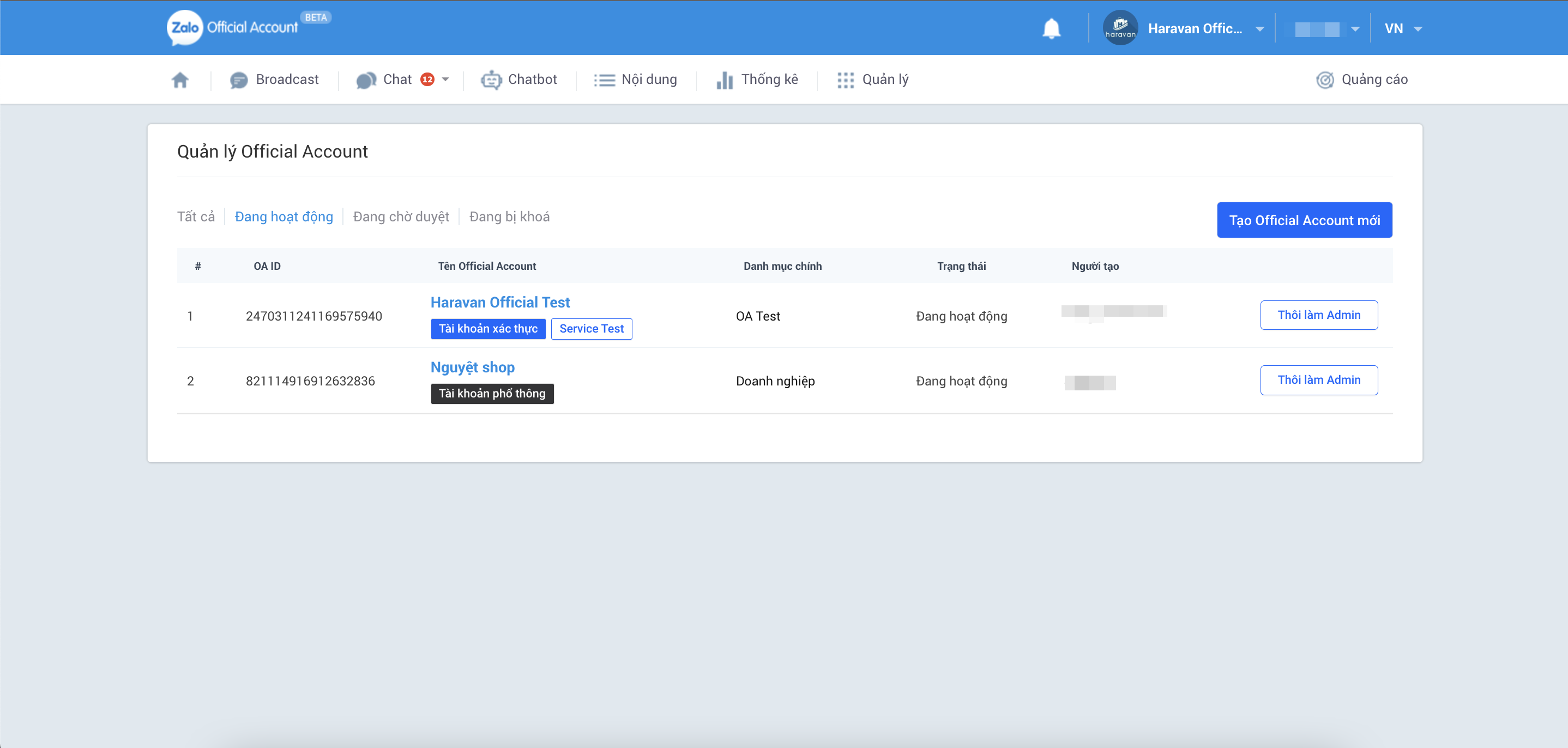
Task: Expand the blurred user name dropdown
Action: click(1354, 28)
